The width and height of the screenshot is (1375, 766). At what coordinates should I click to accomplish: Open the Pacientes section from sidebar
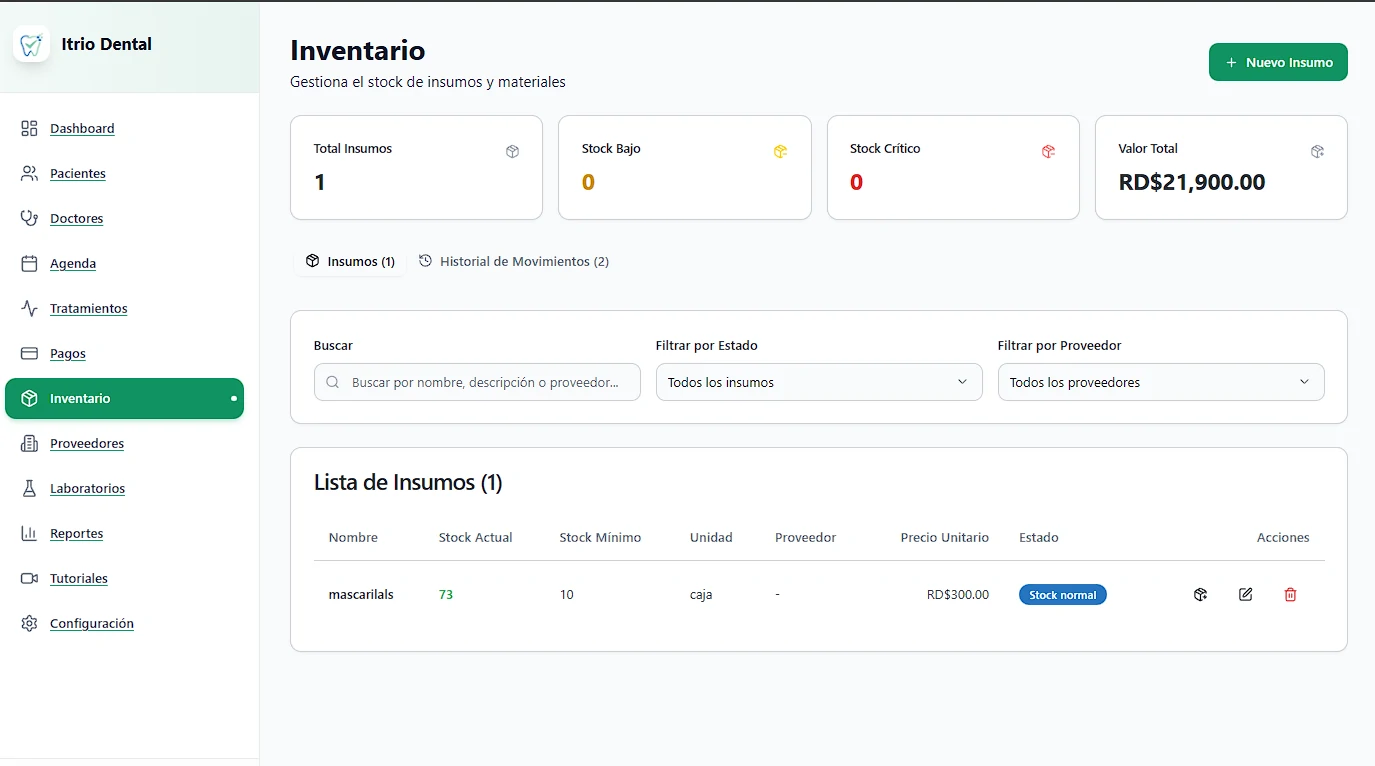(77, 173)
